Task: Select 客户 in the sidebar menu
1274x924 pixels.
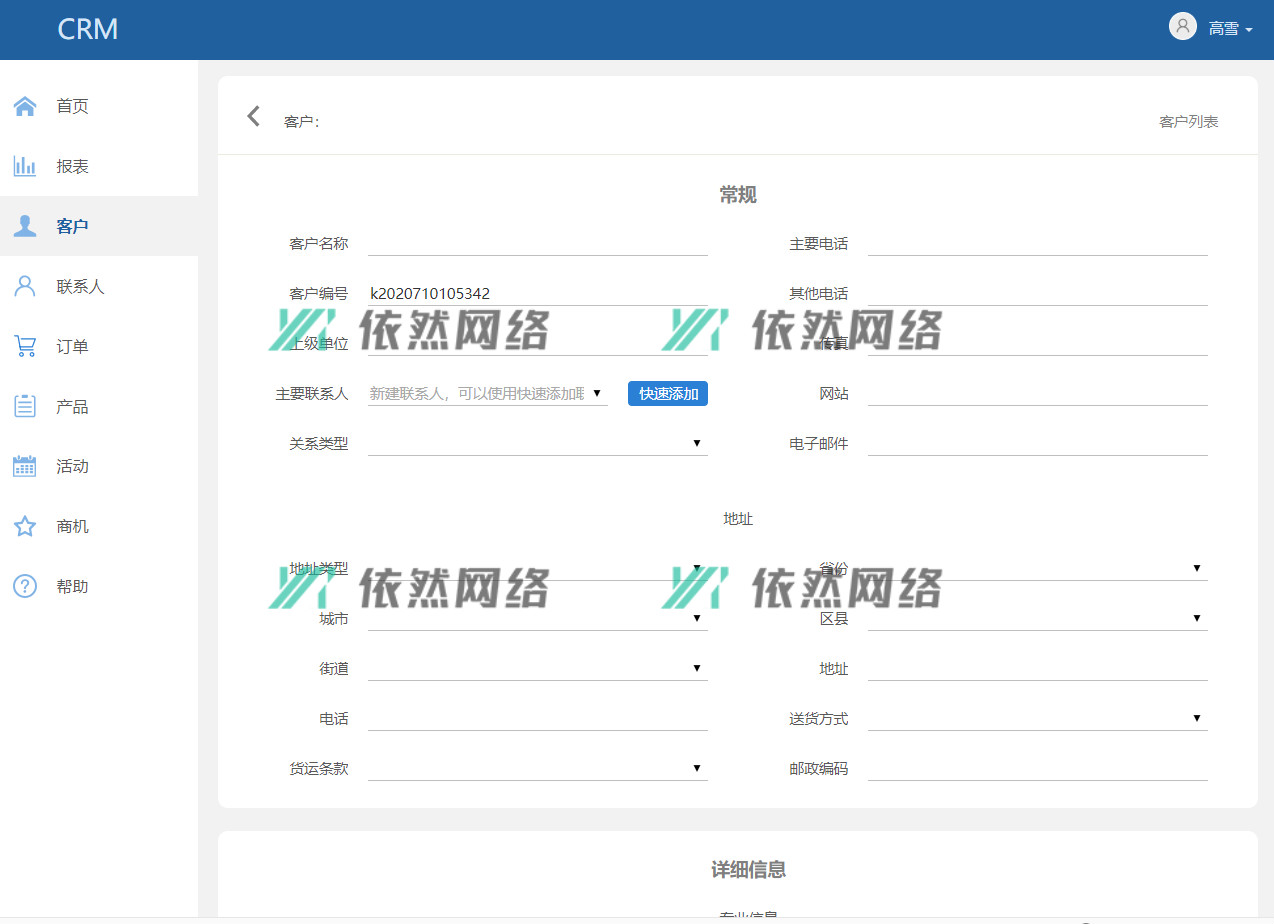Action: (72, 226)
